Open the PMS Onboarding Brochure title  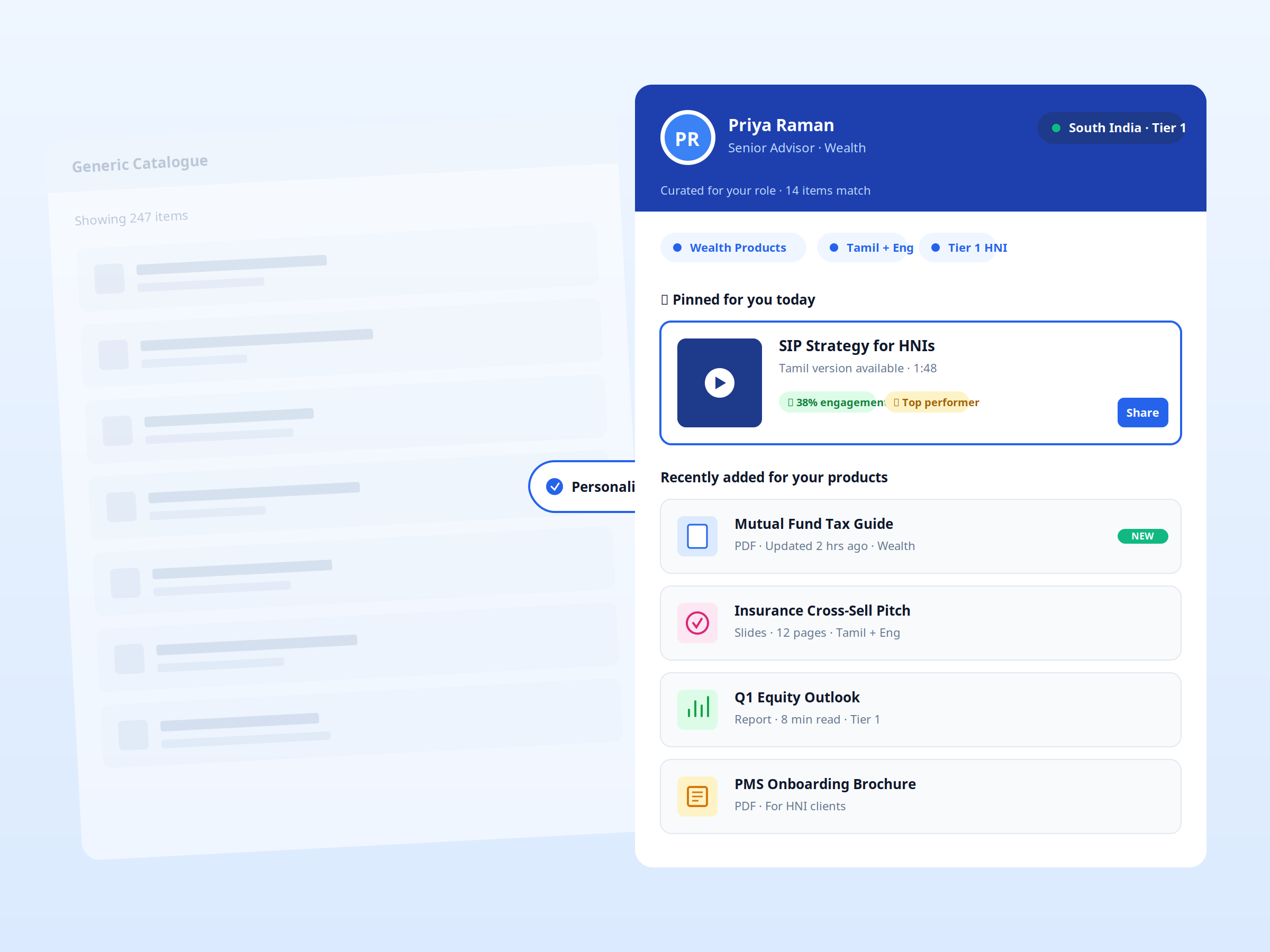click(825, 784)
